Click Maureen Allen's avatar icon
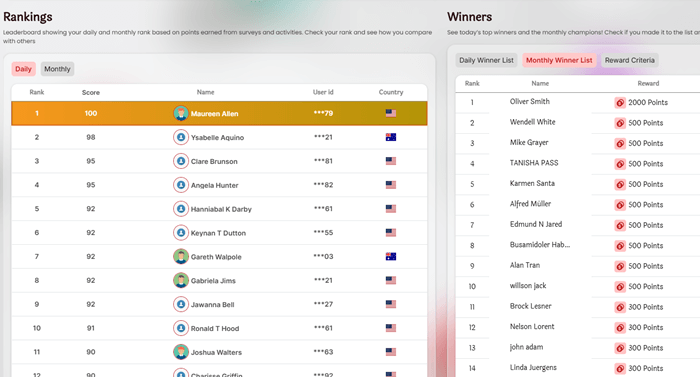This screenshot has height=377, width=700. [181, 113]
